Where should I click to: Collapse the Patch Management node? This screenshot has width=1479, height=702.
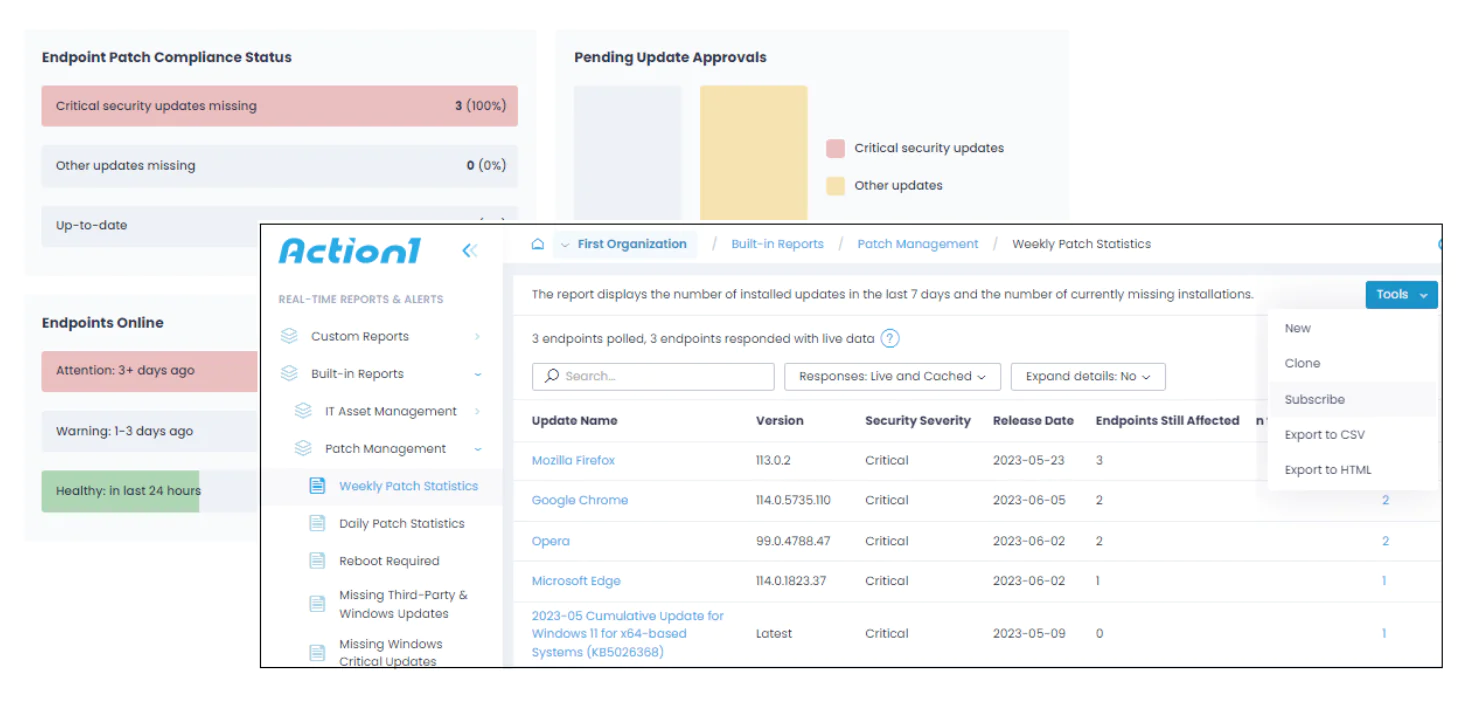(x=477, y=449)
